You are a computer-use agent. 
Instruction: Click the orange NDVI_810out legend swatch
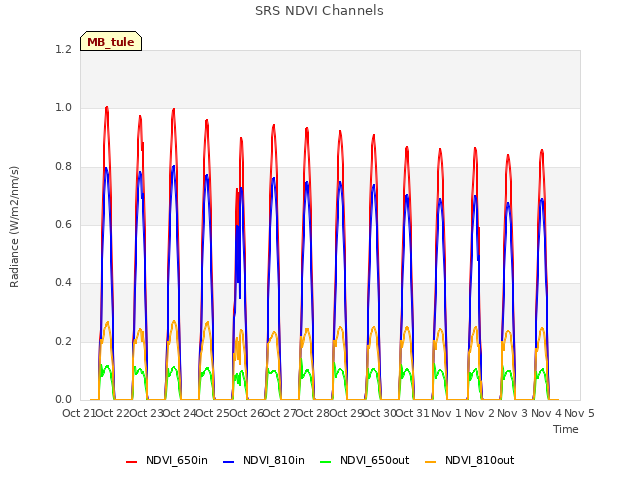click(431, 462)
